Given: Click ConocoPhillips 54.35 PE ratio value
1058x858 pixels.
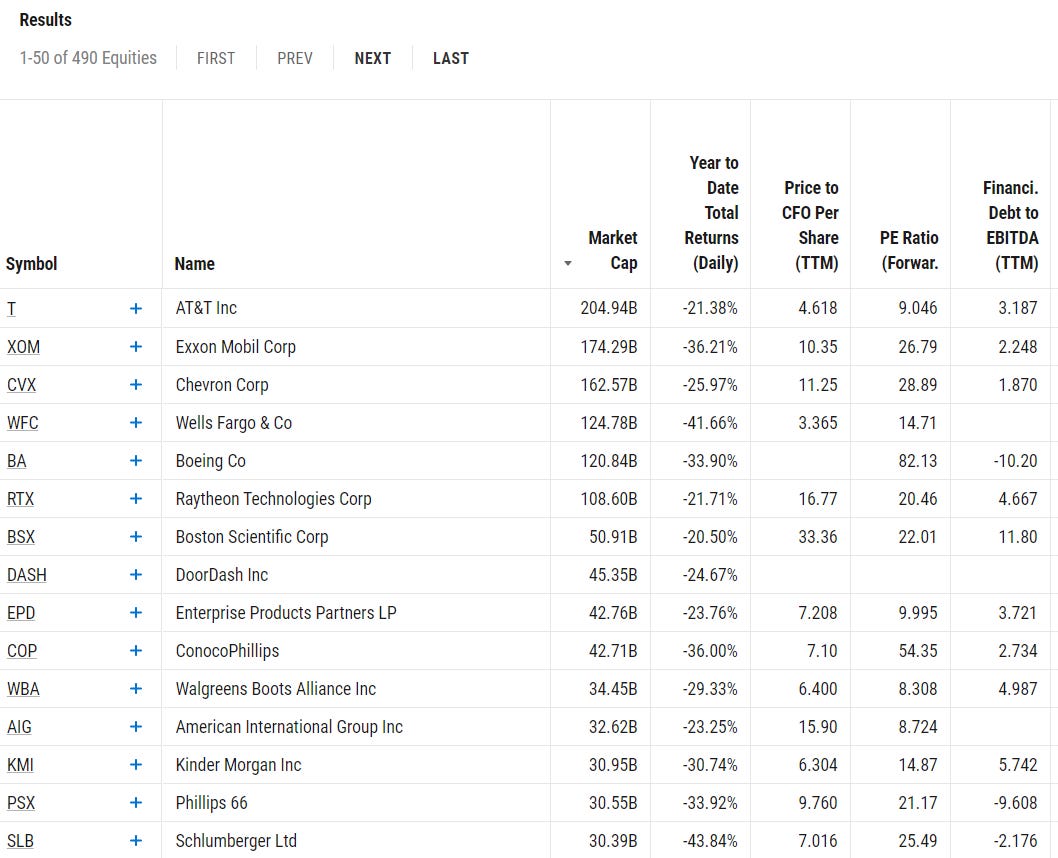Looking at the screenshot, I should point(918,651).
